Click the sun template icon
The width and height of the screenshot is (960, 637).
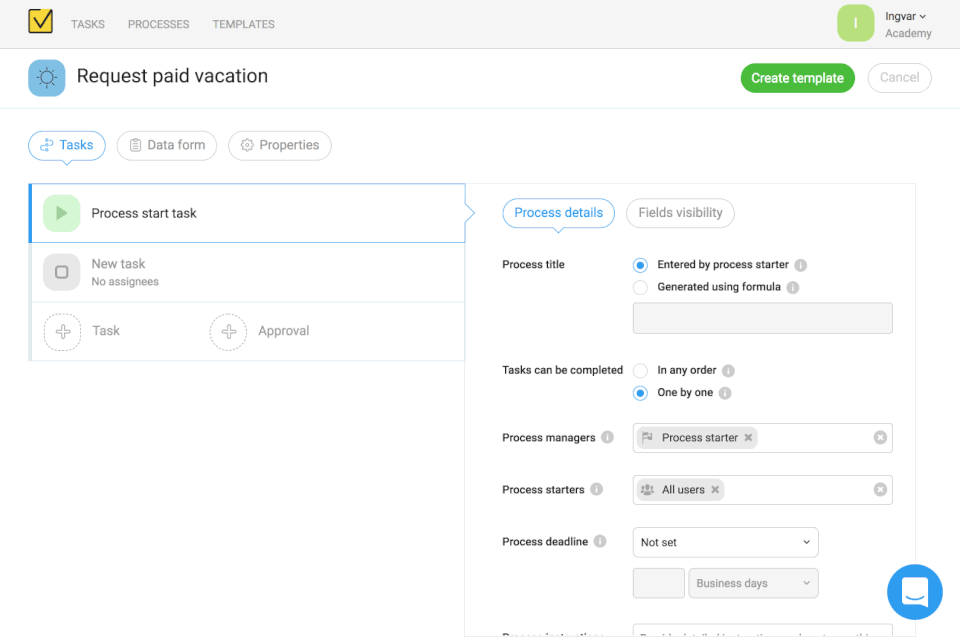(x=47, y=78)
